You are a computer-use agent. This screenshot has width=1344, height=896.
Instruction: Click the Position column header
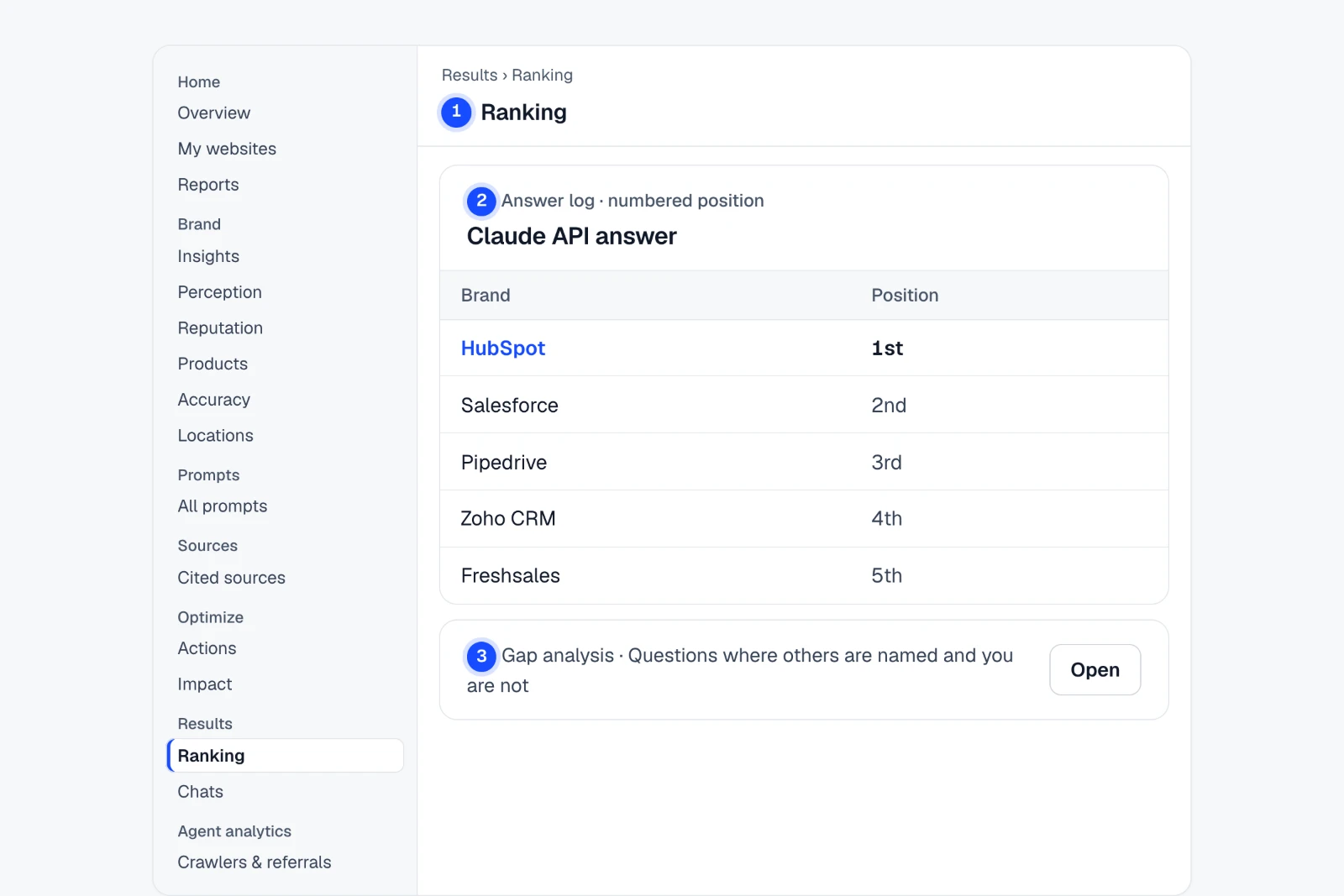pos(905,296)
